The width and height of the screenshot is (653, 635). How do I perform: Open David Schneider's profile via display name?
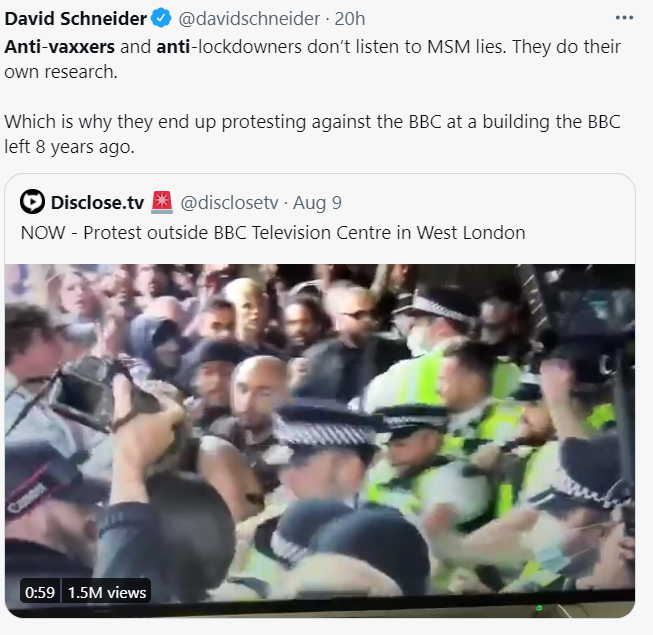click(74, 19)
